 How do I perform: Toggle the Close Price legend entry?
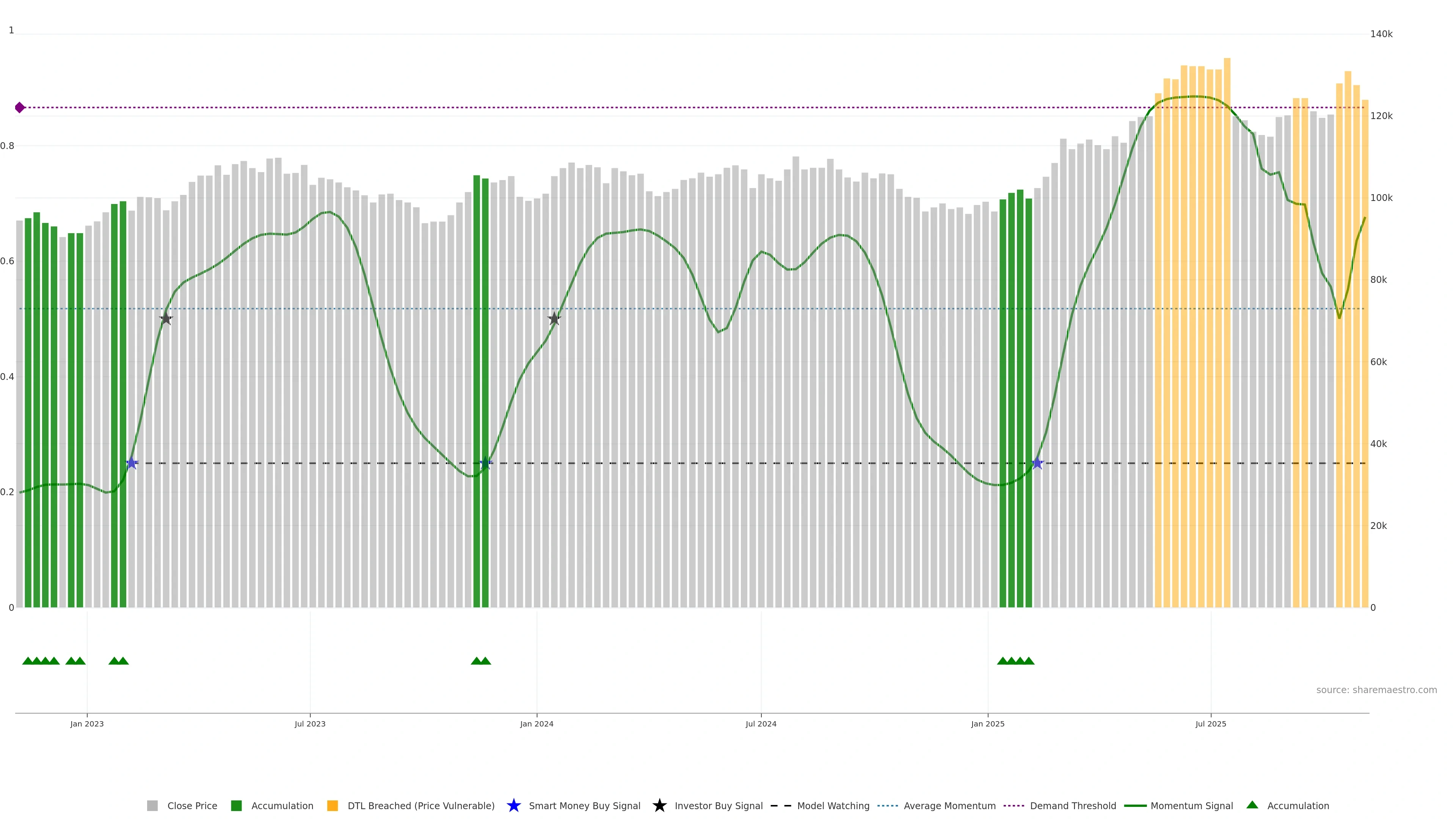click(191, 806)
